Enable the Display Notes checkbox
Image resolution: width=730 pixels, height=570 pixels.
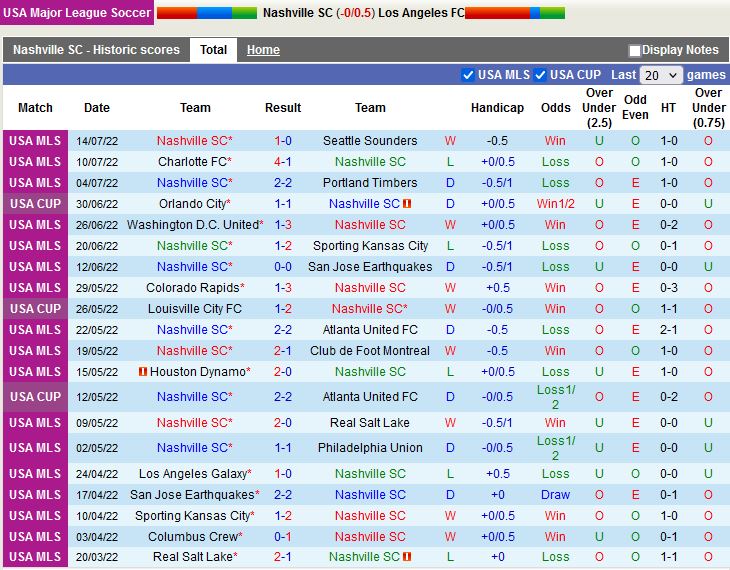click(634, 51)
